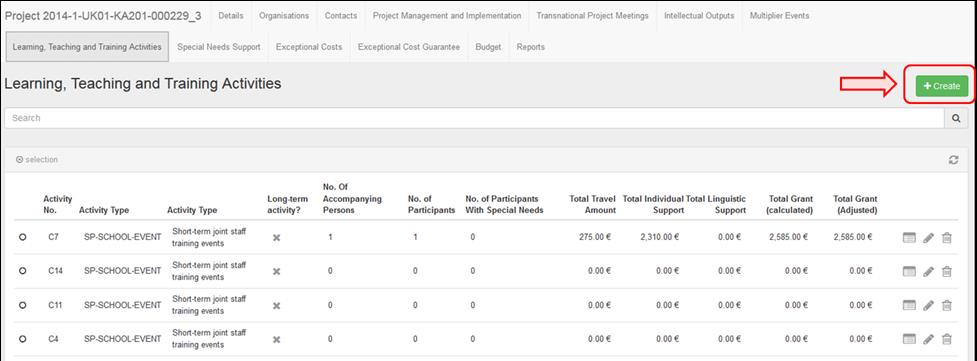The width and height of the screenshot is (977, 361).
Task: Edit activity C7 with the pencil icon
Action: click(x=928, y=238)
